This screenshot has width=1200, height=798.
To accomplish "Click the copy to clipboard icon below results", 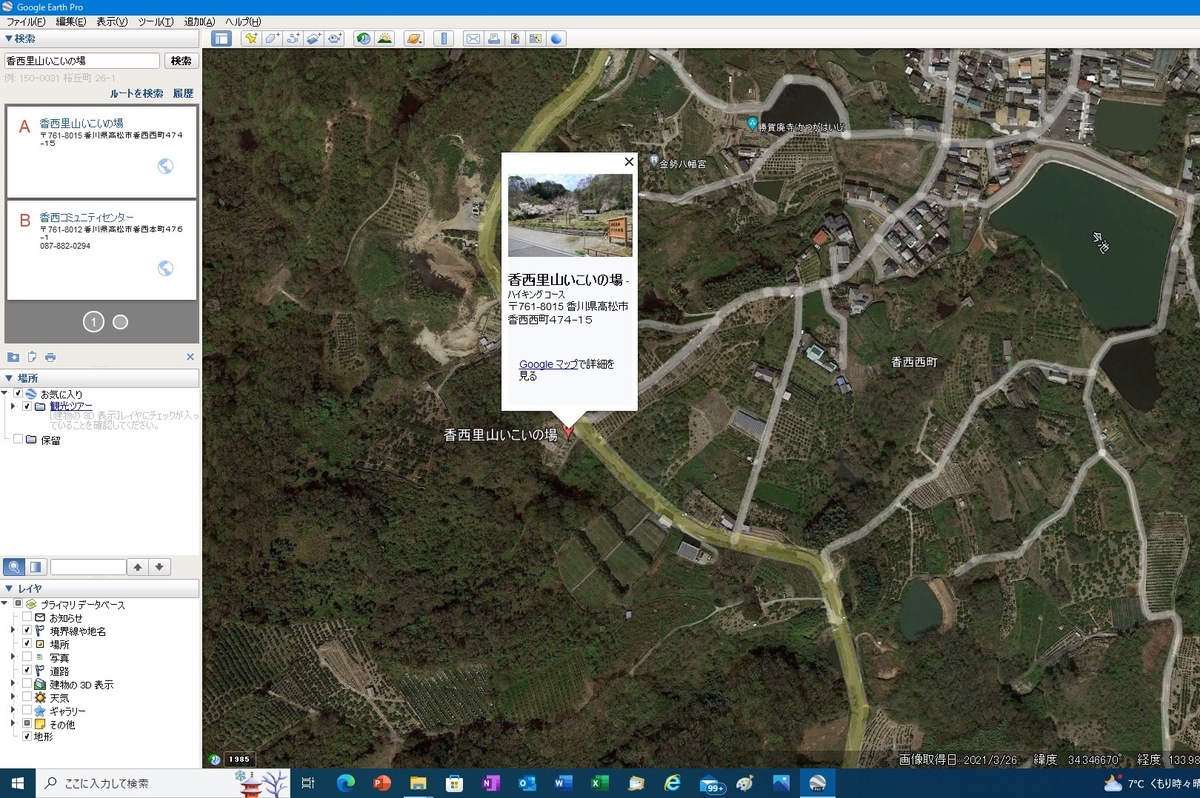I will (32, 357).
